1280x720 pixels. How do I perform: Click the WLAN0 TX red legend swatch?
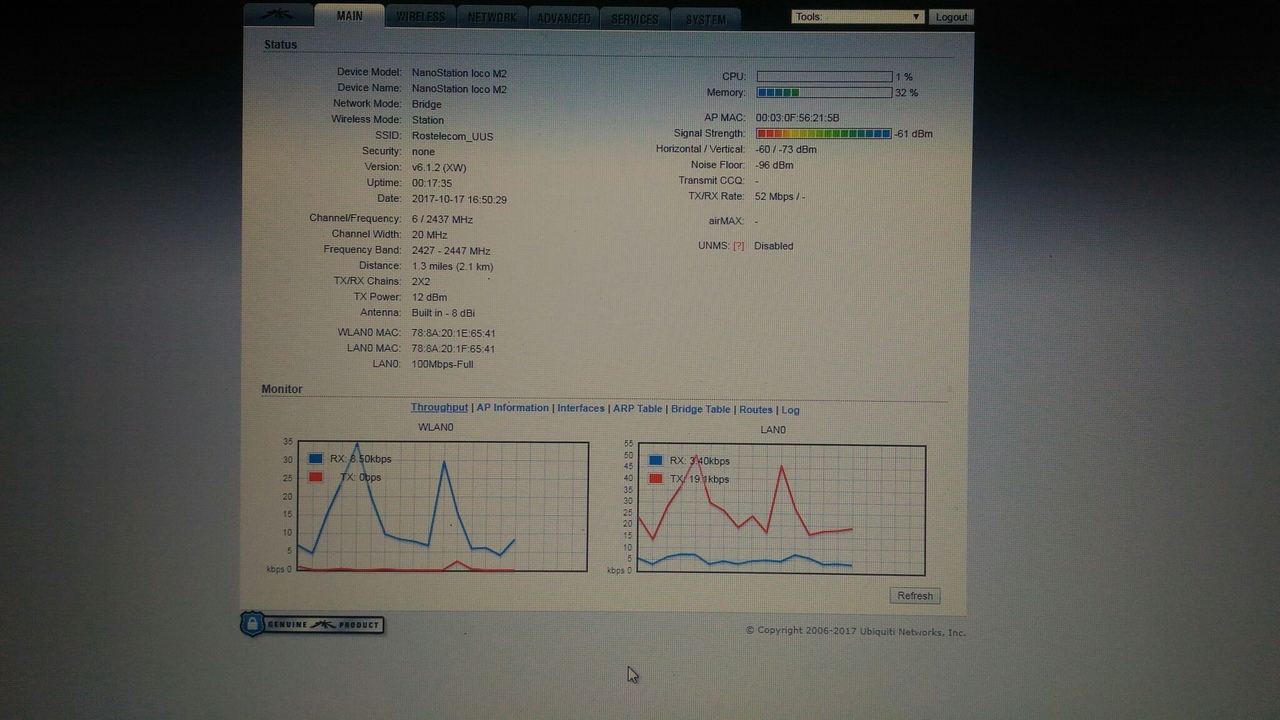pyautogui.click(x=316, y=477)
